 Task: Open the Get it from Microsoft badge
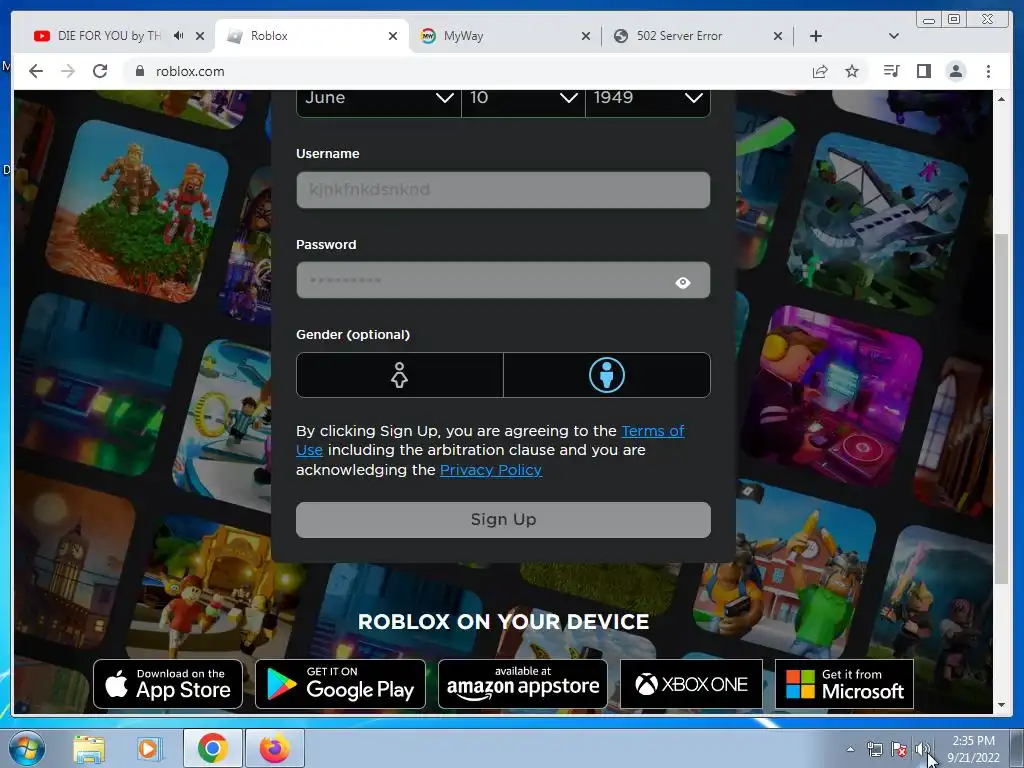click(x=844, y=684)
